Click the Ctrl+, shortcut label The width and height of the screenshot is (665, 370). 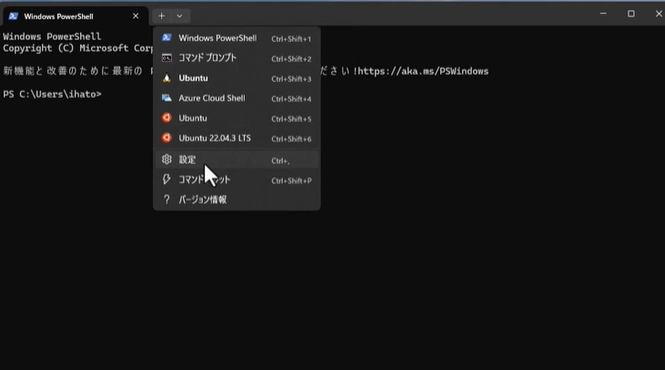point(280,161)
